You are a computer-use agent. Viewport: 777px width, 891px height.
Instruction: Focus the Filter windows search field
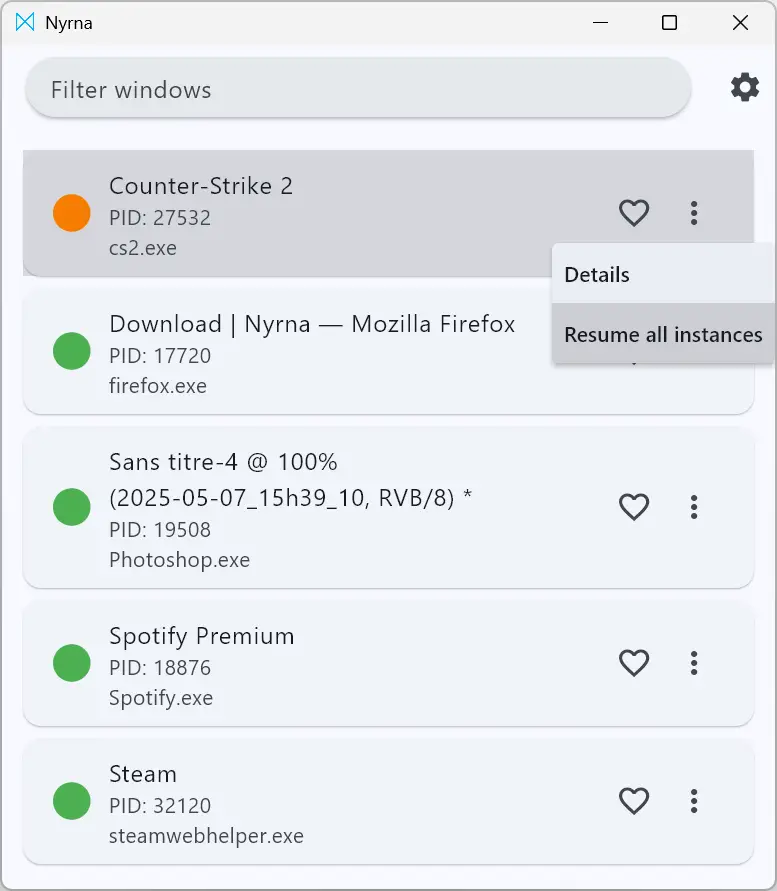pyautogui.click(x=358, y=89)
